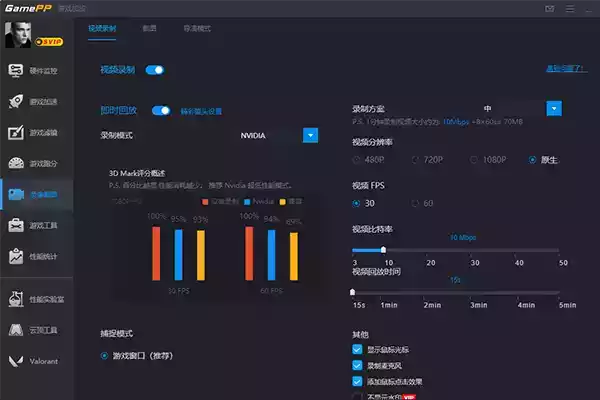
Task: Choose 60 video FPS
Action: point(422,203)
